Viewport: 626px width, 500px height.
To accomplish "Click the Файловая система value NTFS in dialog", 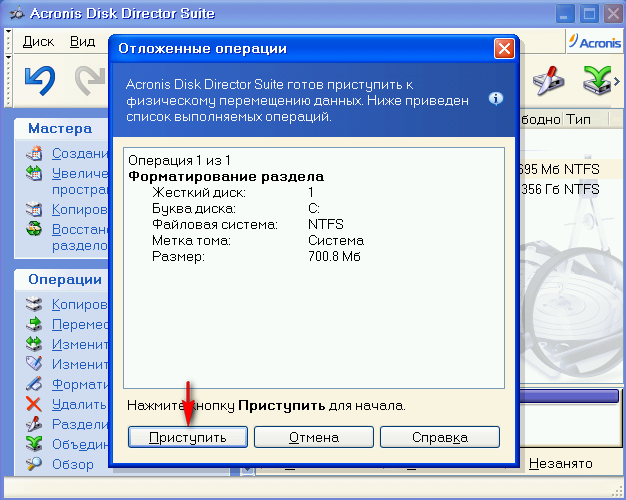I will click(x=325, y=224).
